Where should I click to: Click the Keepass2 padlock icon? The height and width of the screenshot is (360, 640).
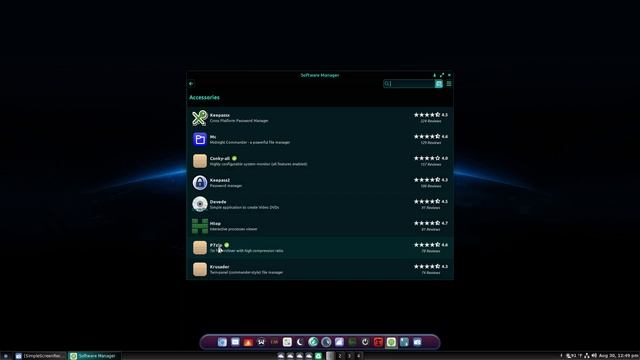click(200, 182)
